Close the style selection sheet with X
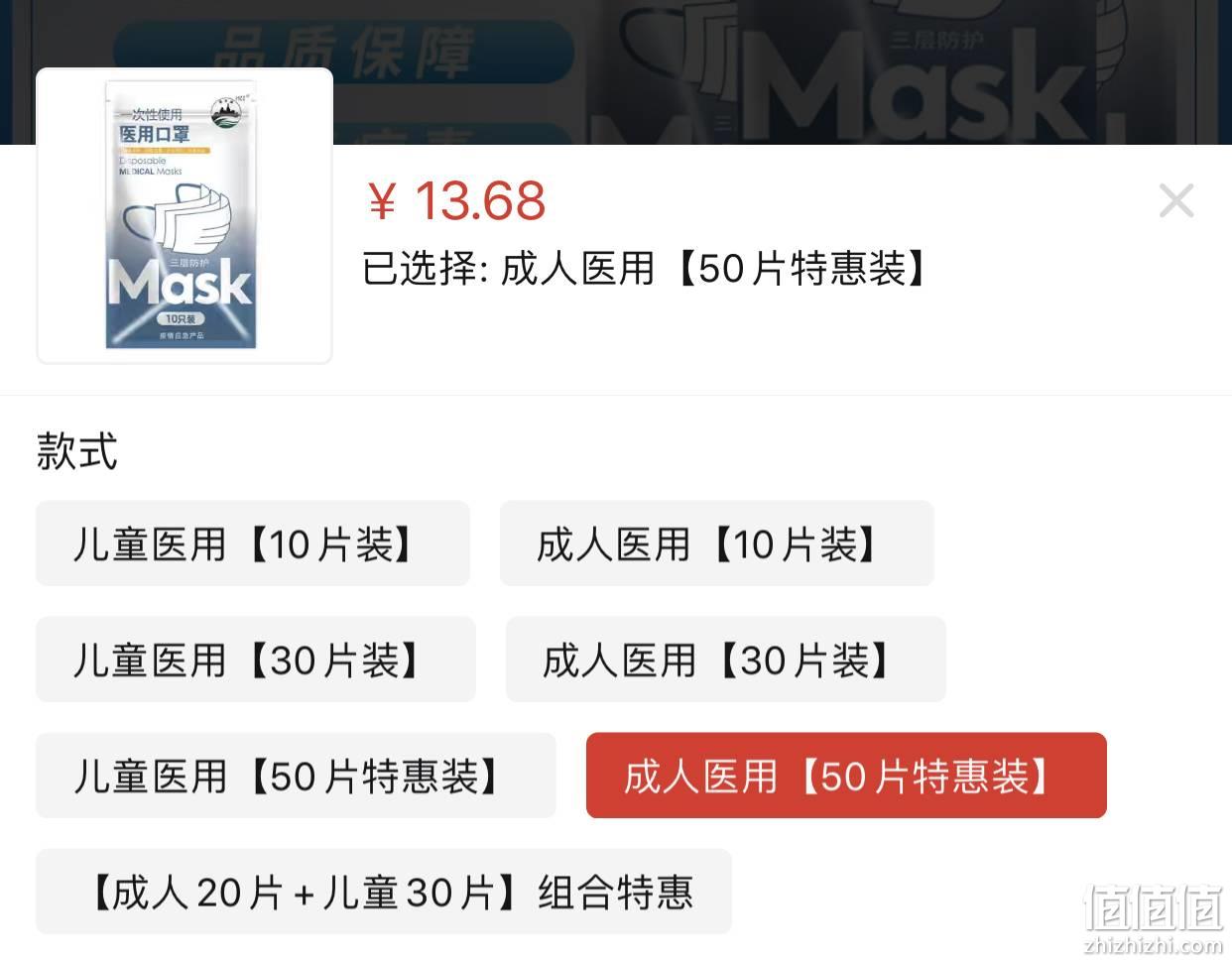 coord(1176,201)
